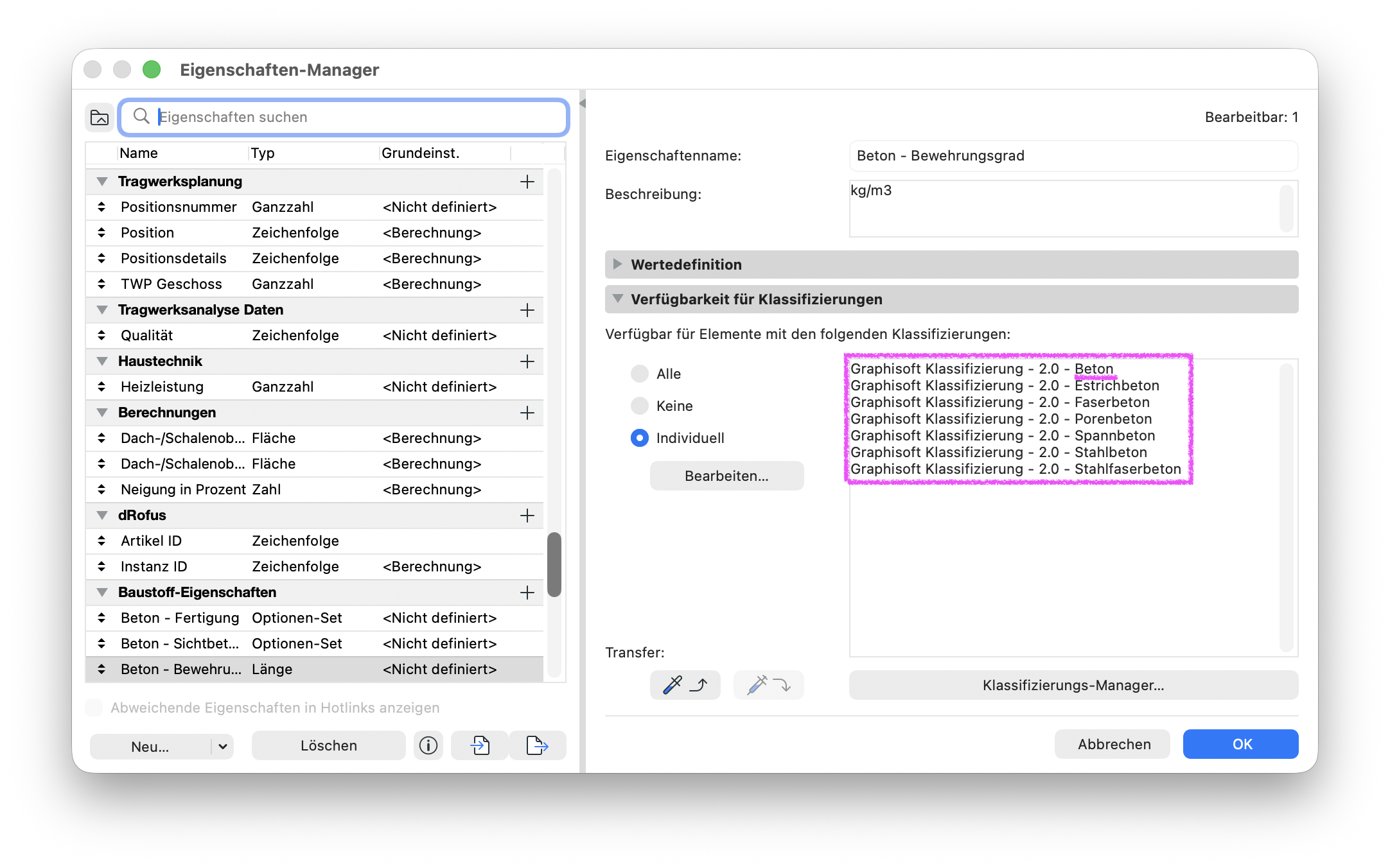The height and width of the screenshot is (868, 1390).
Task: Select the Keine radio option
Action: click(640, 406)
